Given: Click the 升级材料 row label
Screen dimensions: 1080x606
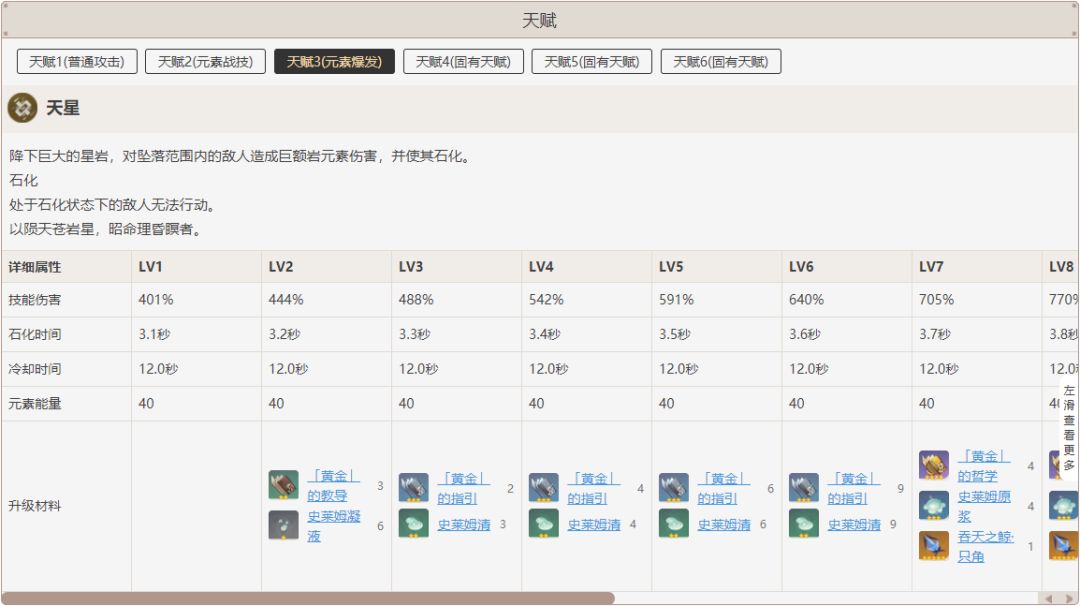Looking at the screenshot, I should [34, 505].
